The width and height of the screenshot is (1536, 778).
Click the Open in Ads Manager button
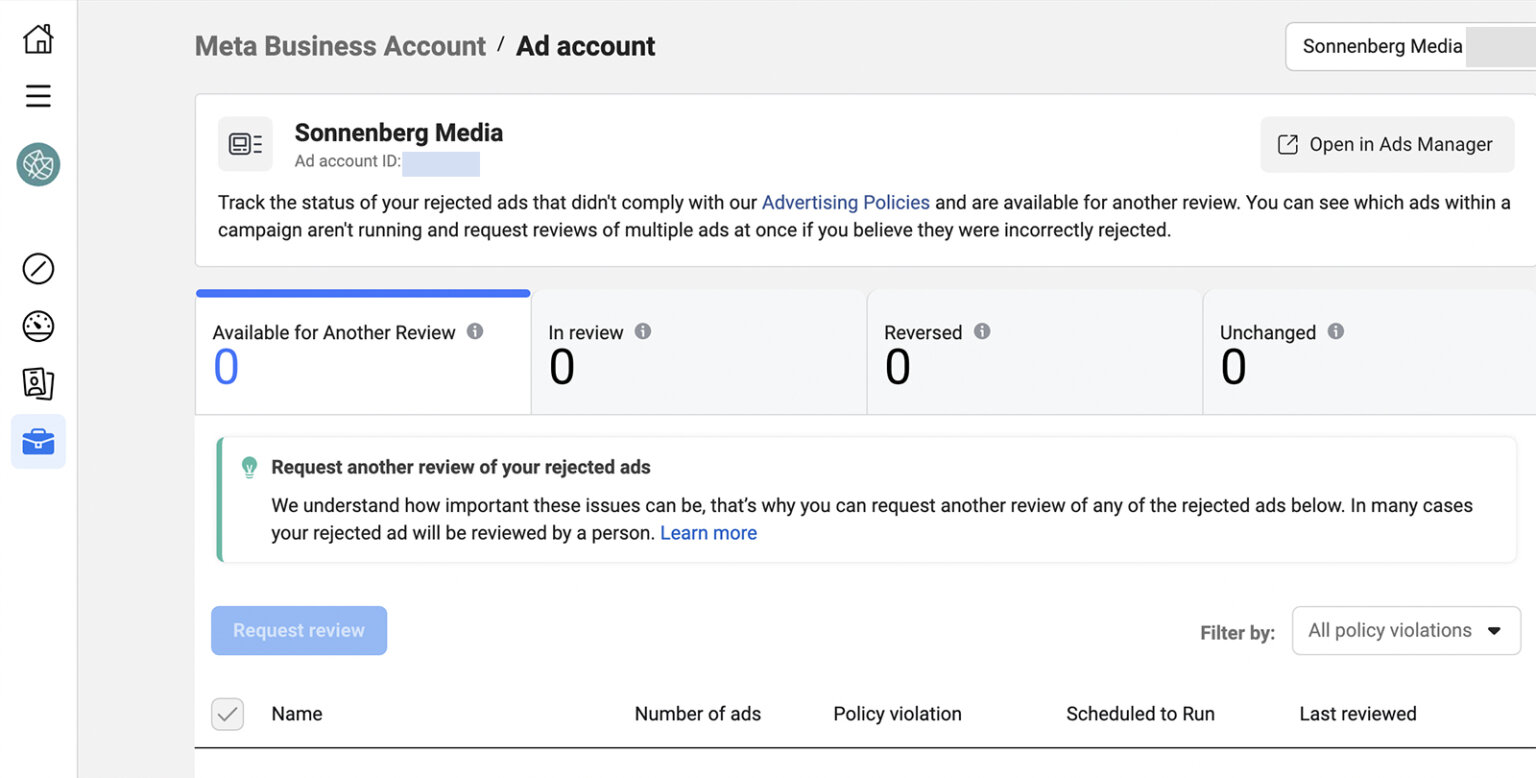coord(1387,145)
